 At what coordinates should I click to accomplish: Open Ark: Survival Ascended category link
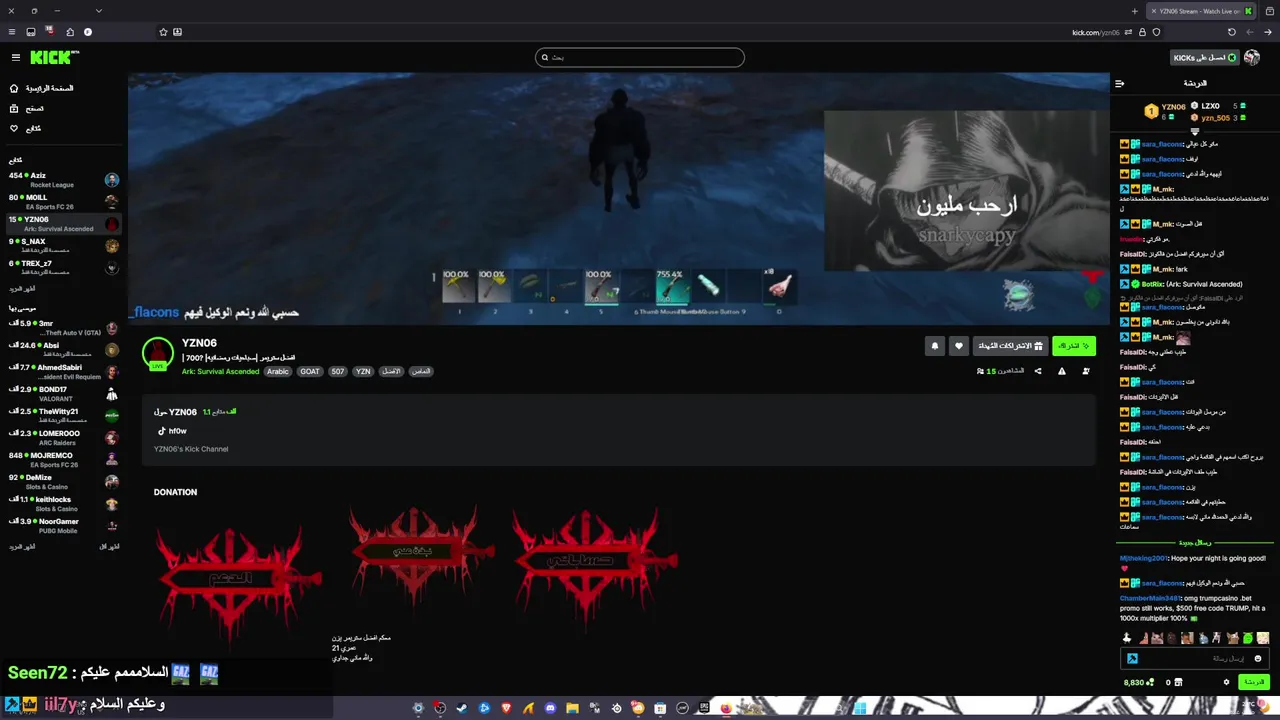click(x=220, y=372)
